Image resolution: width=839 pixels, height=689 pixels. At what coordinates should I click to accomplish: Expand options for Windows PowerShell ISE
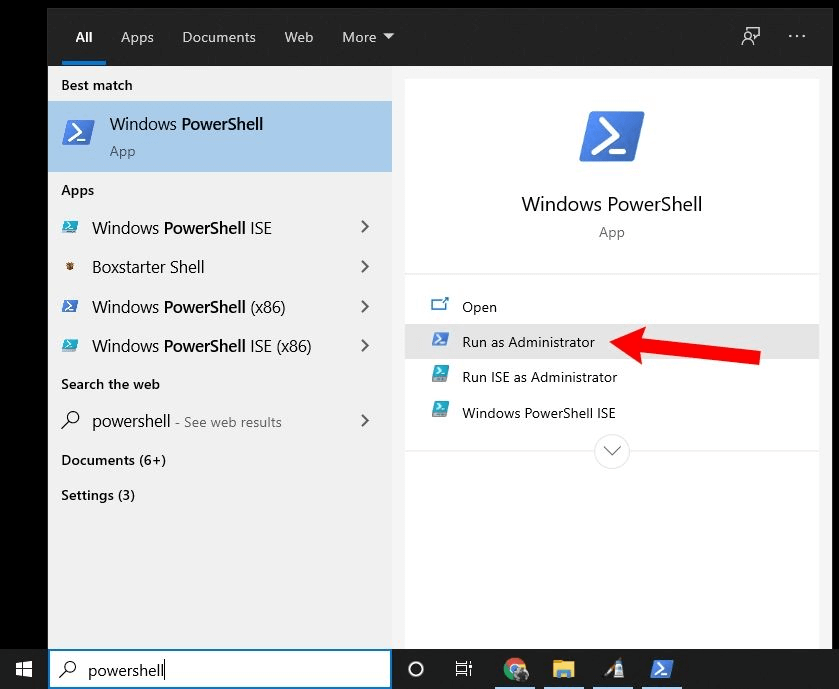(x=365, y=228)
